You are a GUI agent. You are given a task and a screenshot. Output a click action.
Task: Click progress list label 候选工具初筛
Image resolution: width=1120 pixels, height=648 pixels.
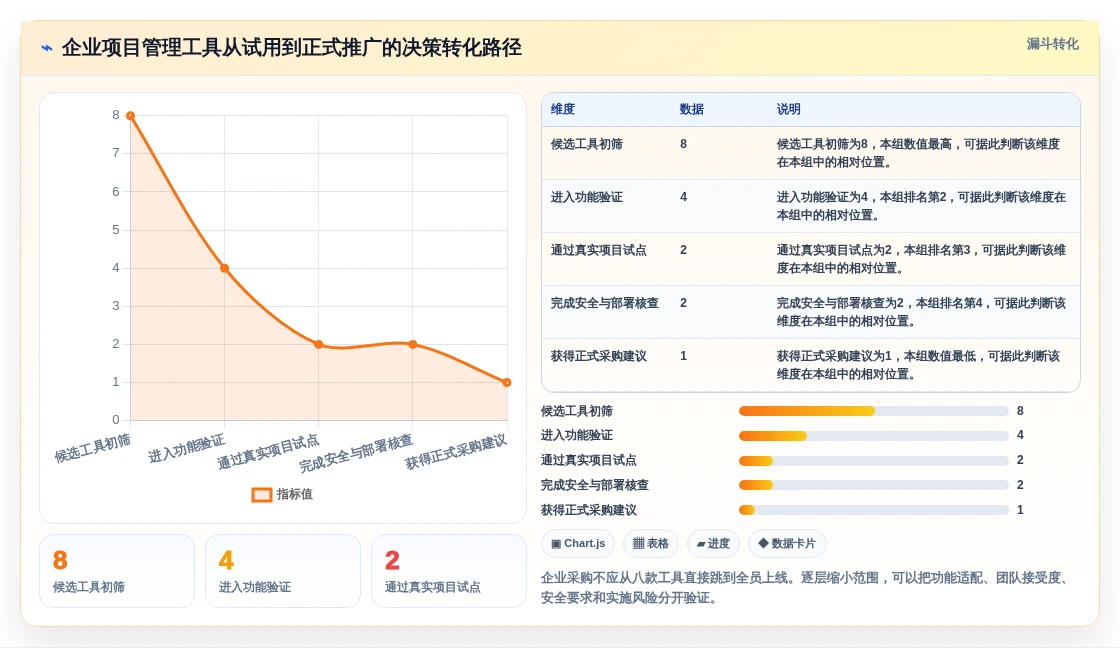coord(576,412)
